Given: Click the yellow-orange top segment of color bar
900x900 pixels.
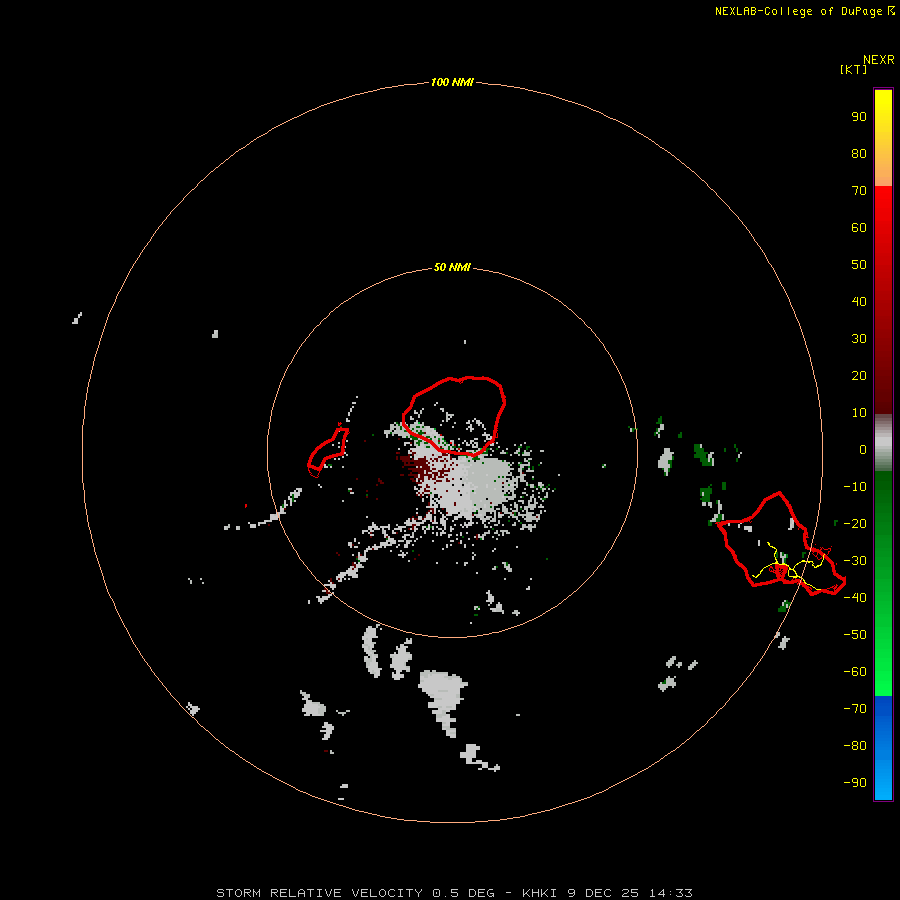Looking at the screenshot, I should pyautogui.click(x=883, y=138).
